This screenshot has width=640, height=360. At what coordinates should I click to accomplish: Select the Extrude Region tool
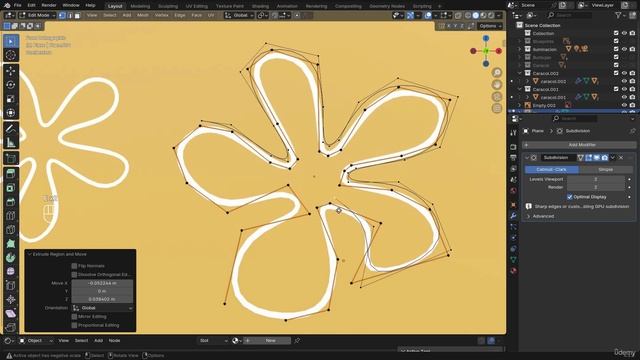[x=11, y=173]
